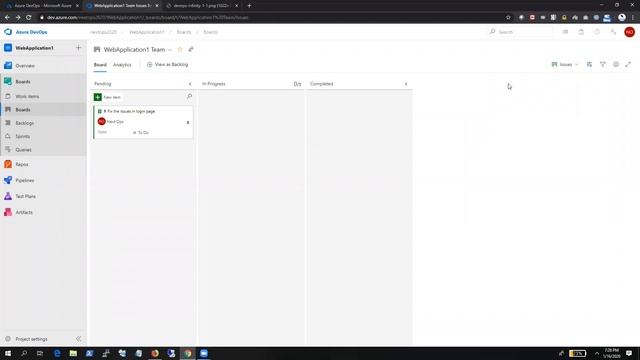Open Artifacts in the sidebar
The image size is (640, 360).
click(x=24, y=212)
